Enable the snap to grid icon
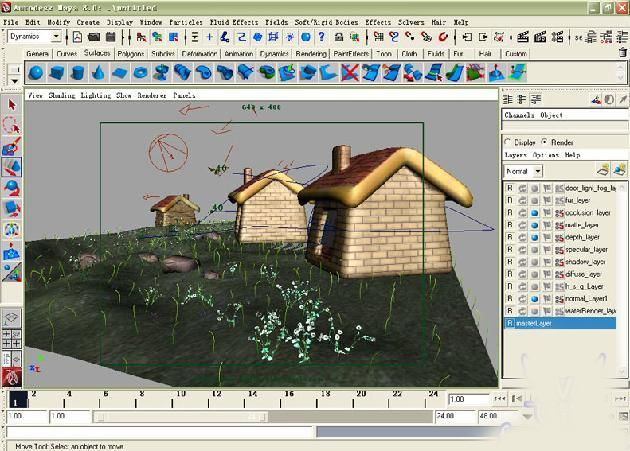 coord(378,37)
